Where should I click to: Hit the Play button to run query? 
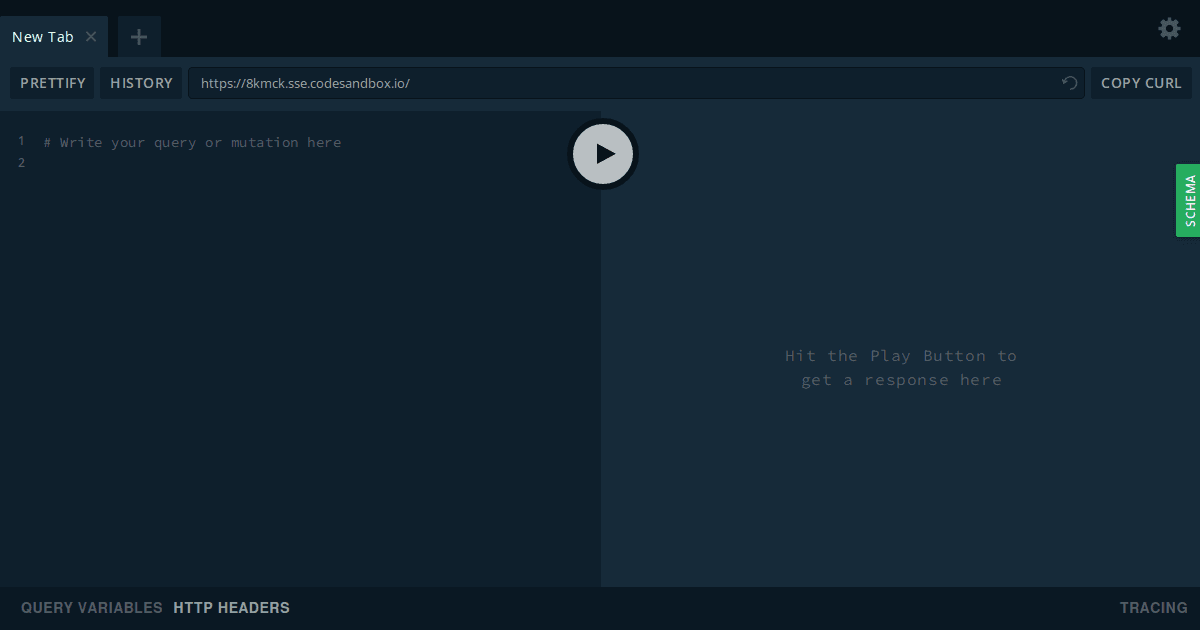coord(602,153)
